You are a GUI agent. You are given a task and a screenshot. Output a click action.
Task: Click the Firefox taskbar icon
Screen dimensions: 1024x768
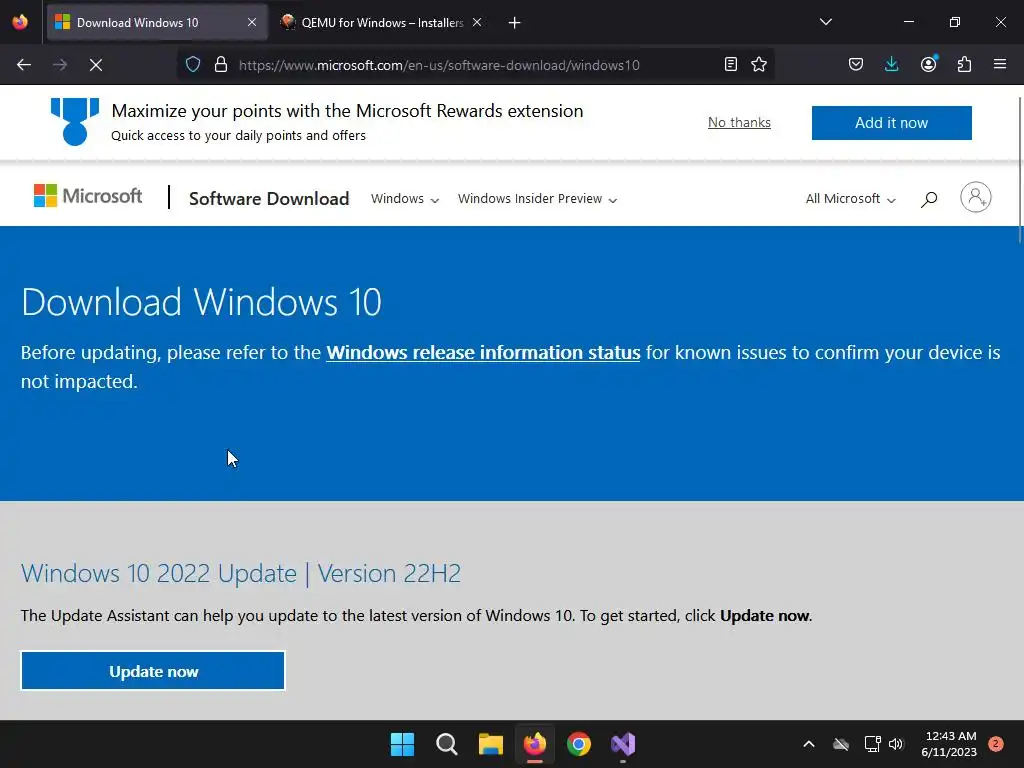tap(535, 744)
